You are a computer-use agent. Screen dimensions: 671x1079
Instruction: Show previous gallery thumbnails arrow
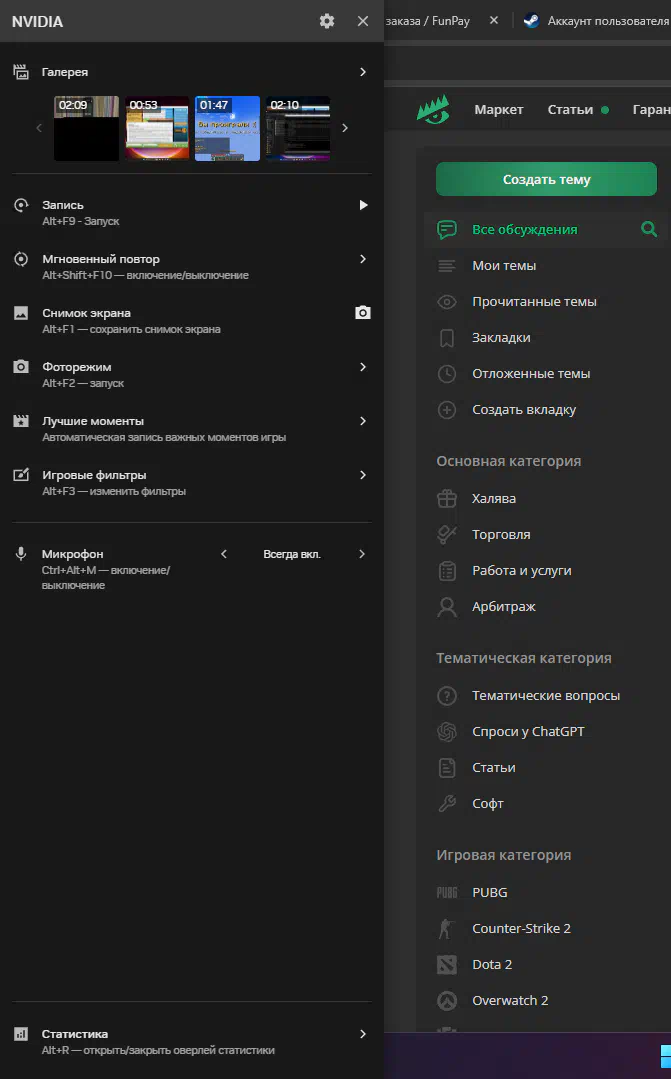[x=39, y=128]
